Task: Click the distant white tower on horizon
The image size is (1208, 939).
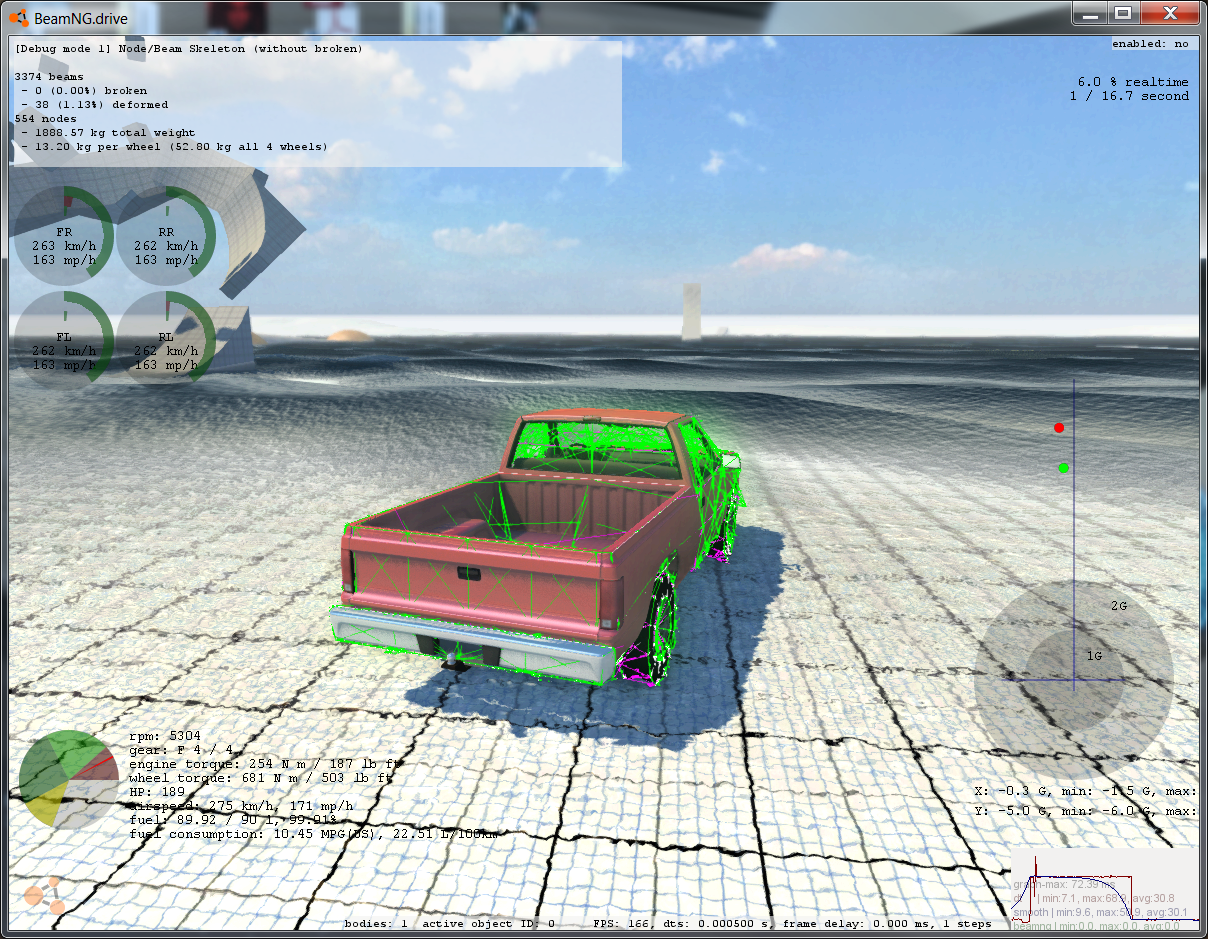Action: point(691,312)
